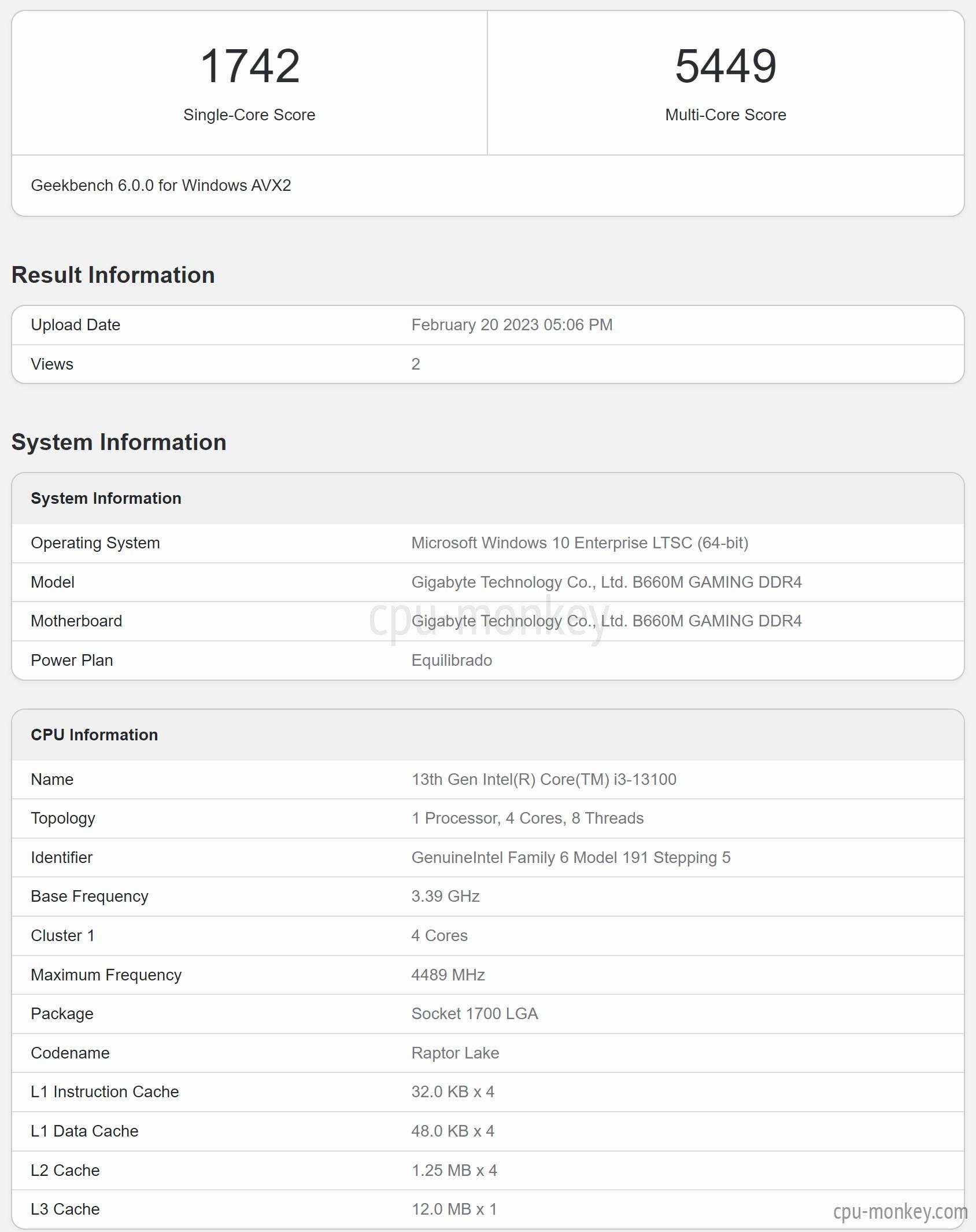This screenshot has width=976, height=1232.
Task: Select Microsoft Windows 10 Enterprise LTSC value
Action: [580, 543]
